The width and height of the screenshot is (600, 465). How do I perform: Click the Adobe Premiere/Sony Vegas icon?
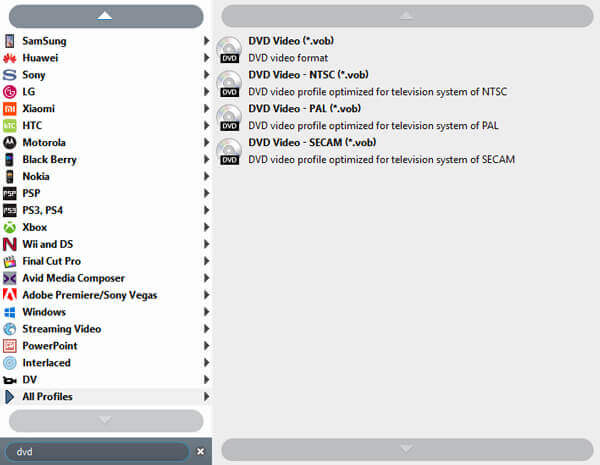pos(10,295)
